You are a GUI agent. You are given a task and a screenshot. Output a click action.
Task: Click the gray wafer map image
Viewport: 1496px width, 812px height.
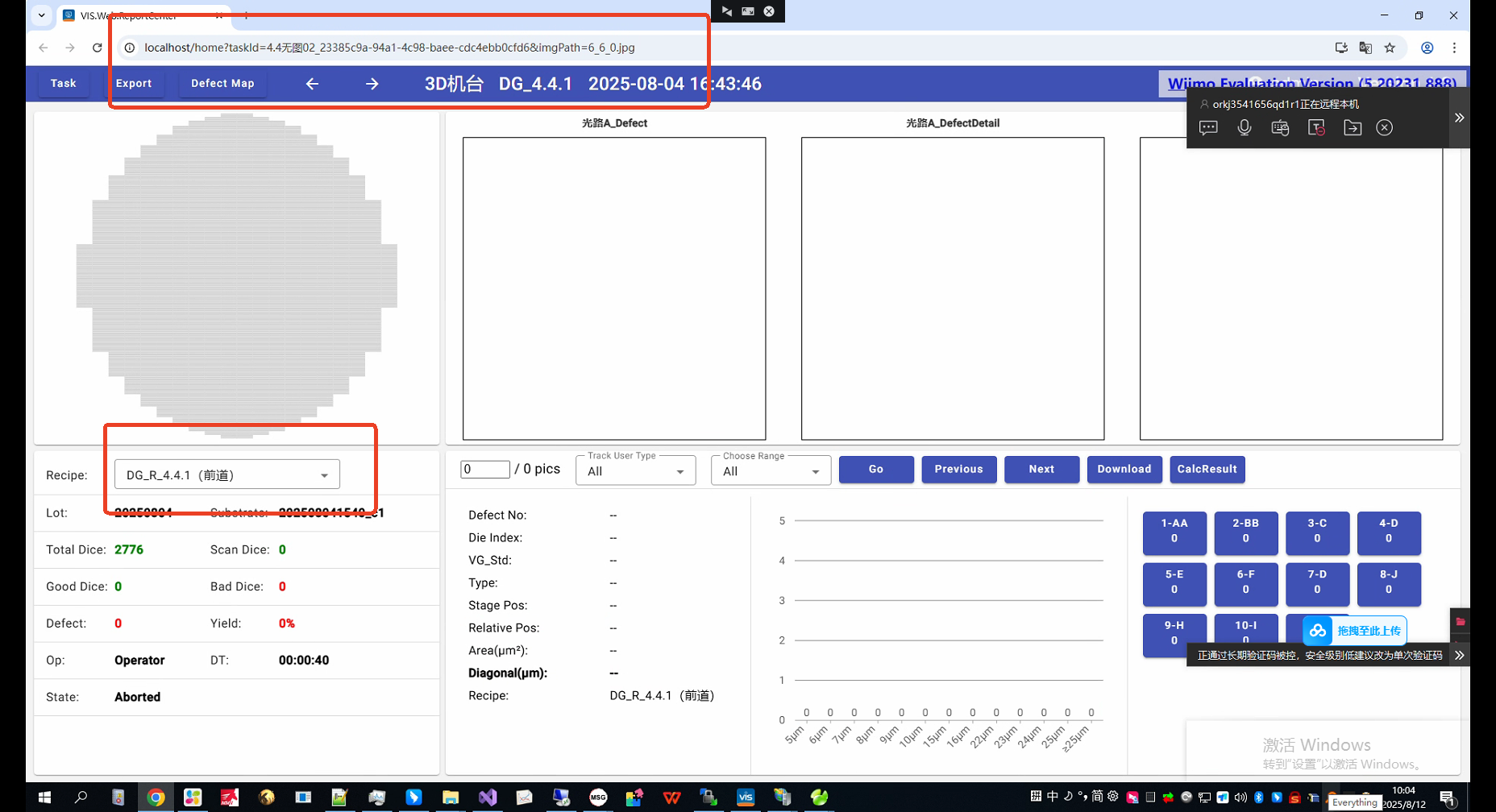237,275
